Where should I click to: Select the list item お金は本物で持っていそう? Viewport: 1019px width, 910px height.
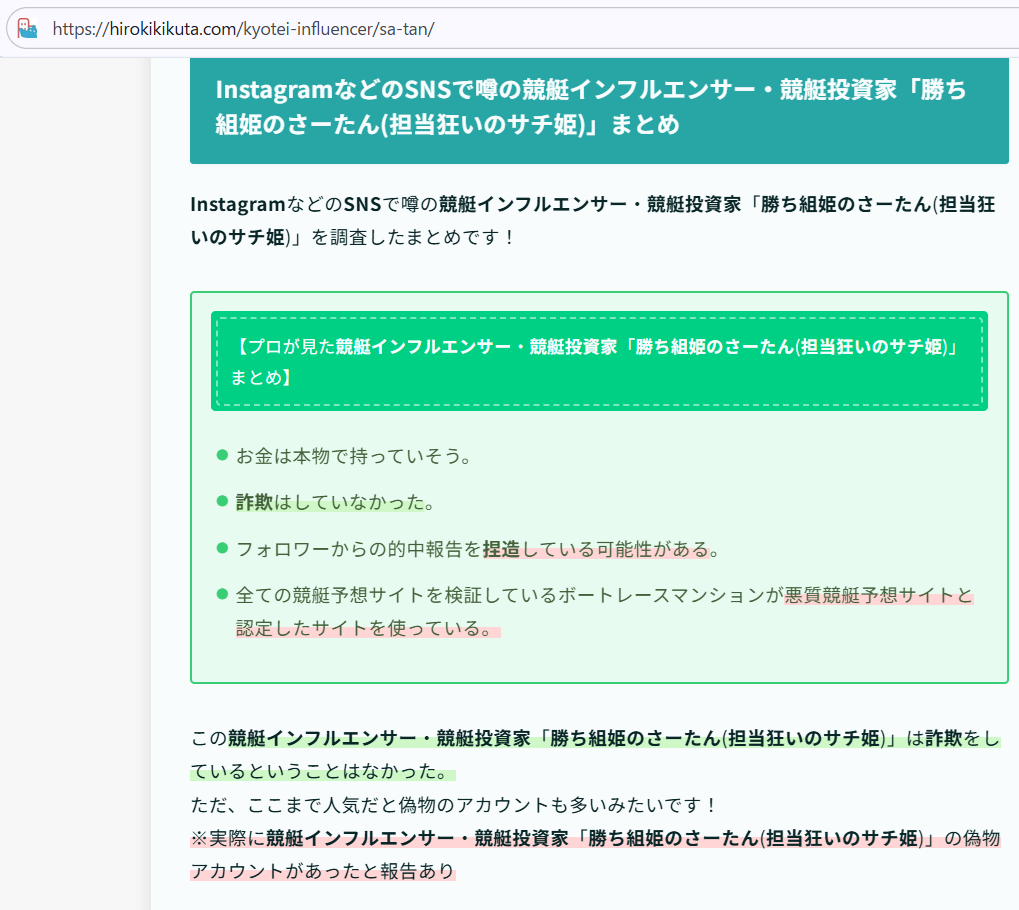(353, 456)
